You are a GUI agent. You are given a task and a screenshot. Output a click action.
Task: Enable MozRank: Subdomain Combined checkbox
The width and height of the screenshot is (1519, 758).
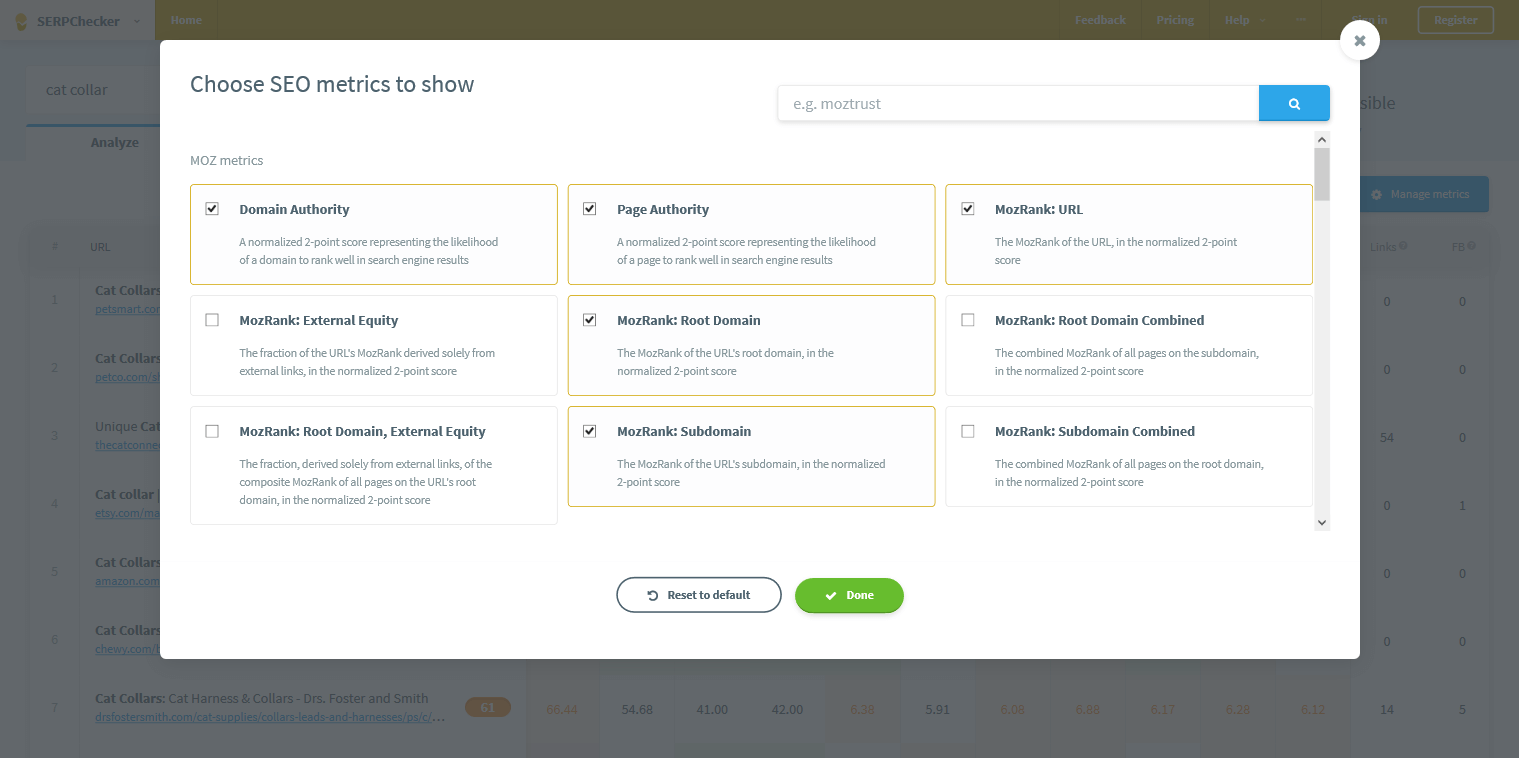coord(968,431)
